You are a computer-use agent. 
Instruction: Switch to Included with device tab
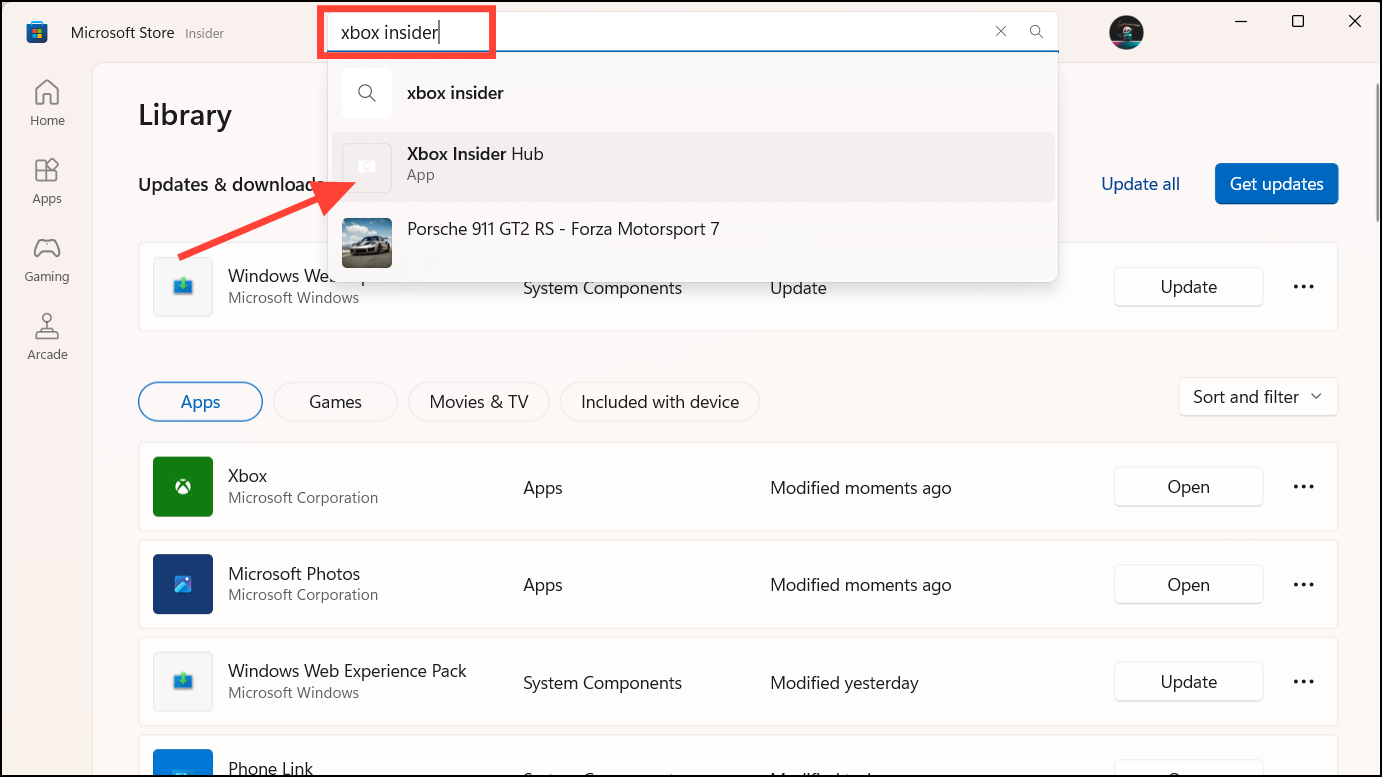[x=660, y=402]
